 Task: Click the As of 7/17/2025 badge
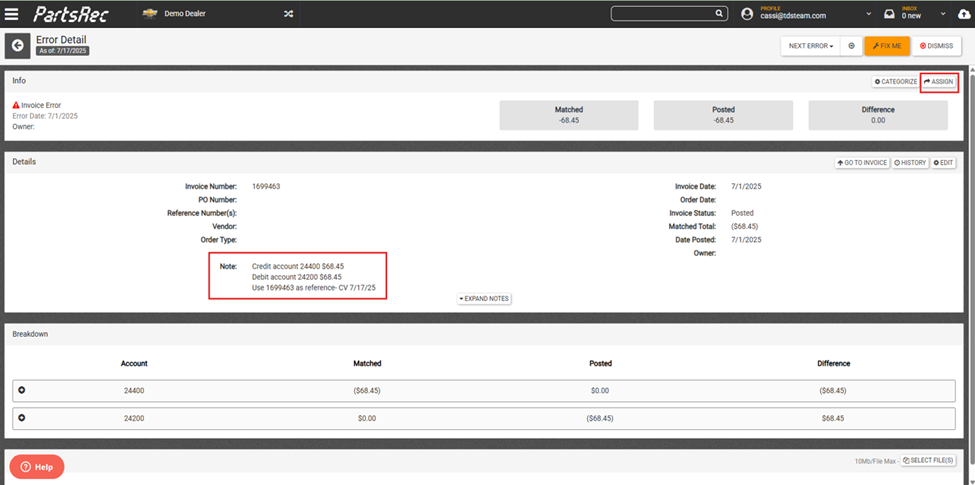tap(62, 51)
